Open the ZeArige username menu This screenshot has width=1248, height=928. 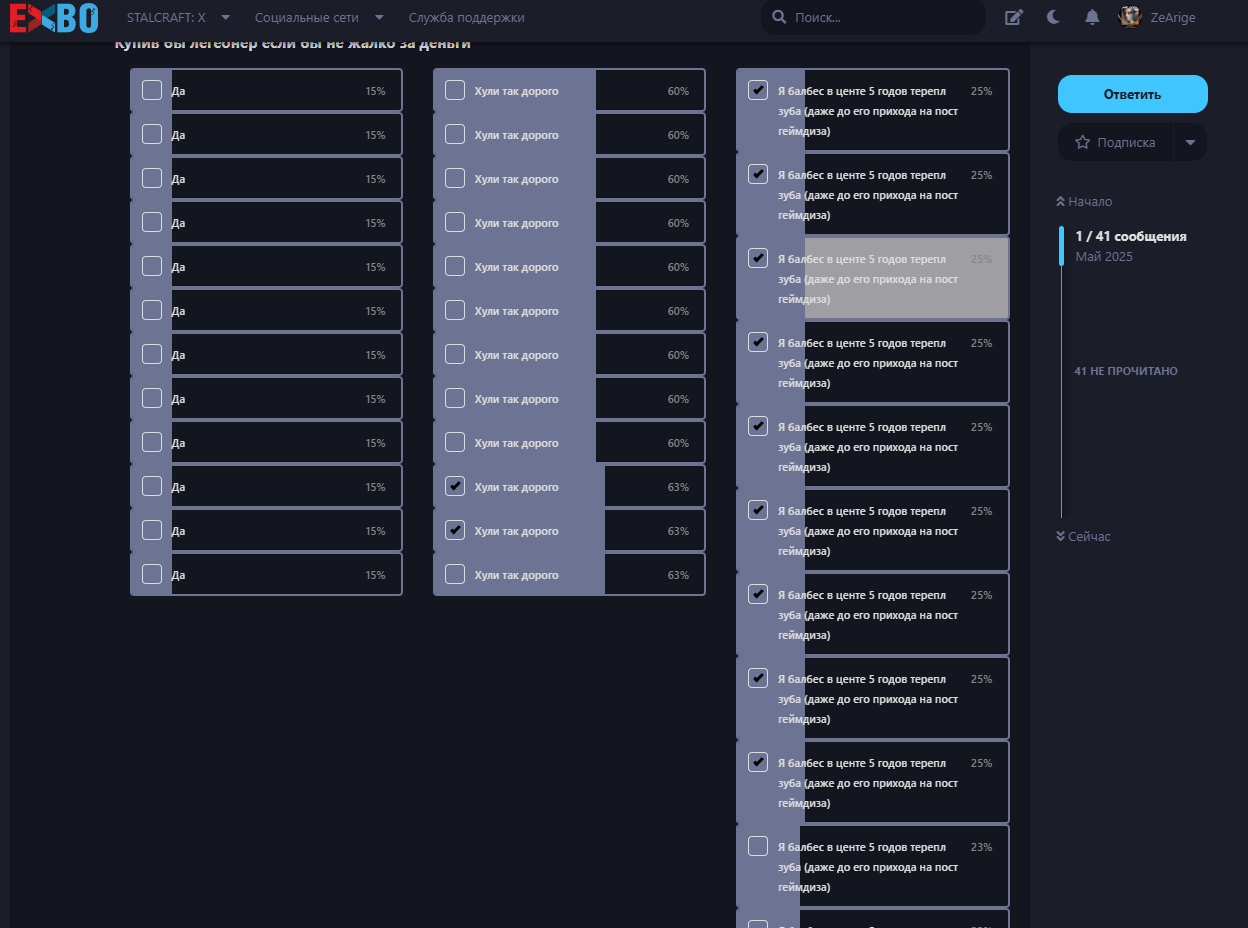tap(1173, 18)
